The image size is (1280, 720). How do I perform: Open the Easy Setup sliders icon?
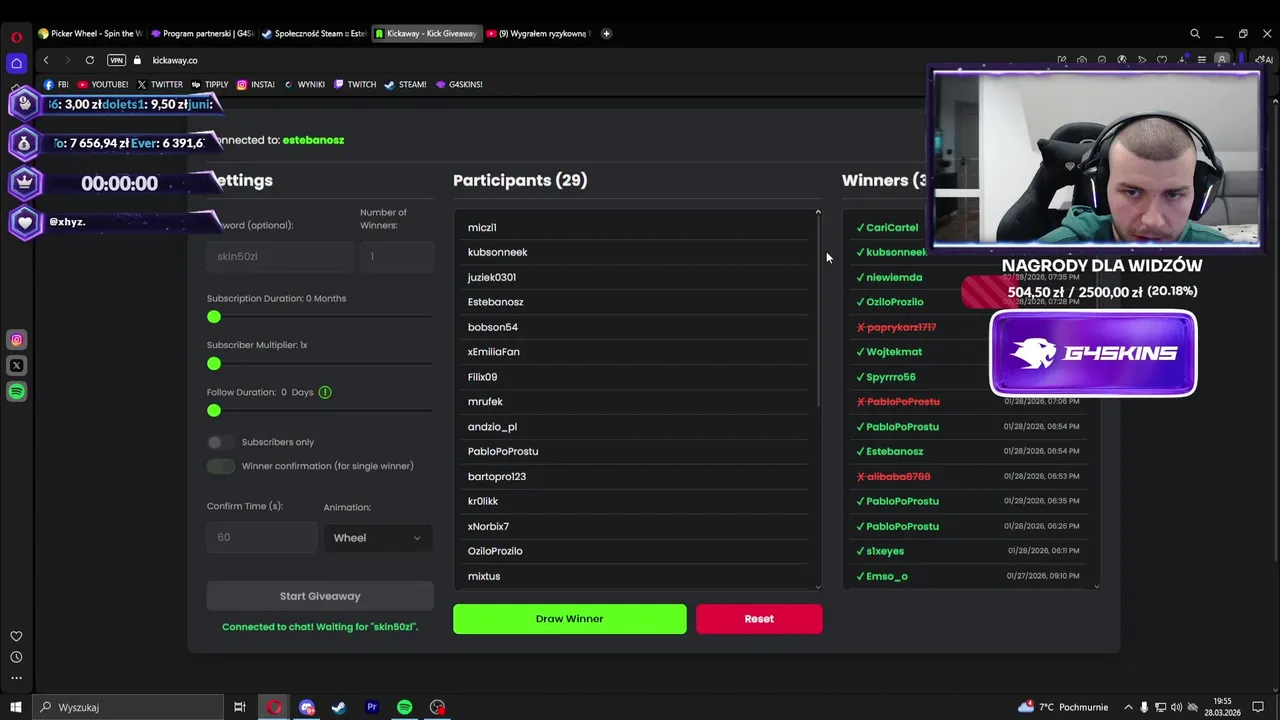1202,60
